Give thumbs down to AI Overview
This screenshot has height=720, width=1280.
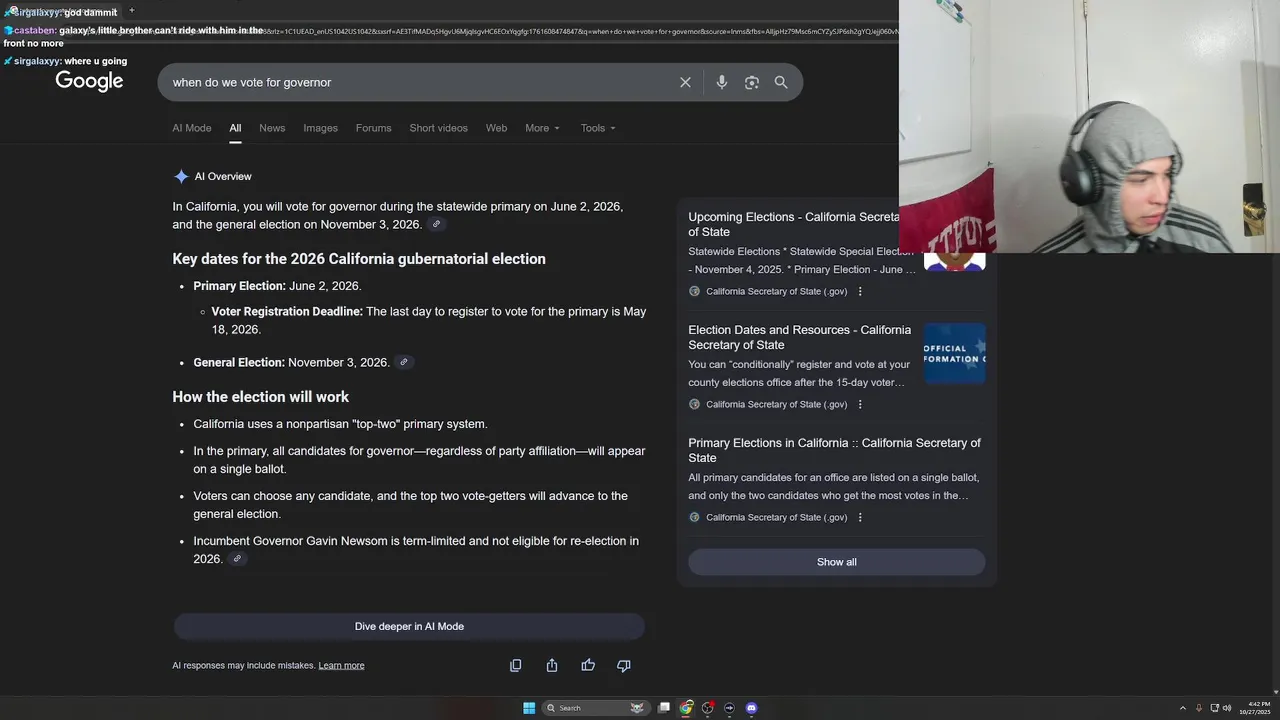click(x=624, y=665)
